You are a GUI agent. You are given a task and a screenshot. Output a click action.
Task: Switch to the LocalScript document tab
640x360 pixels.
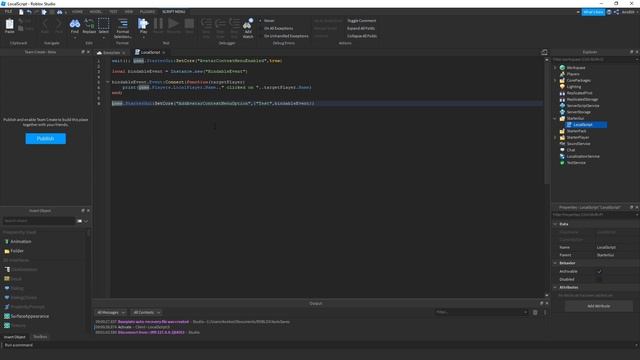click(150, 52)
